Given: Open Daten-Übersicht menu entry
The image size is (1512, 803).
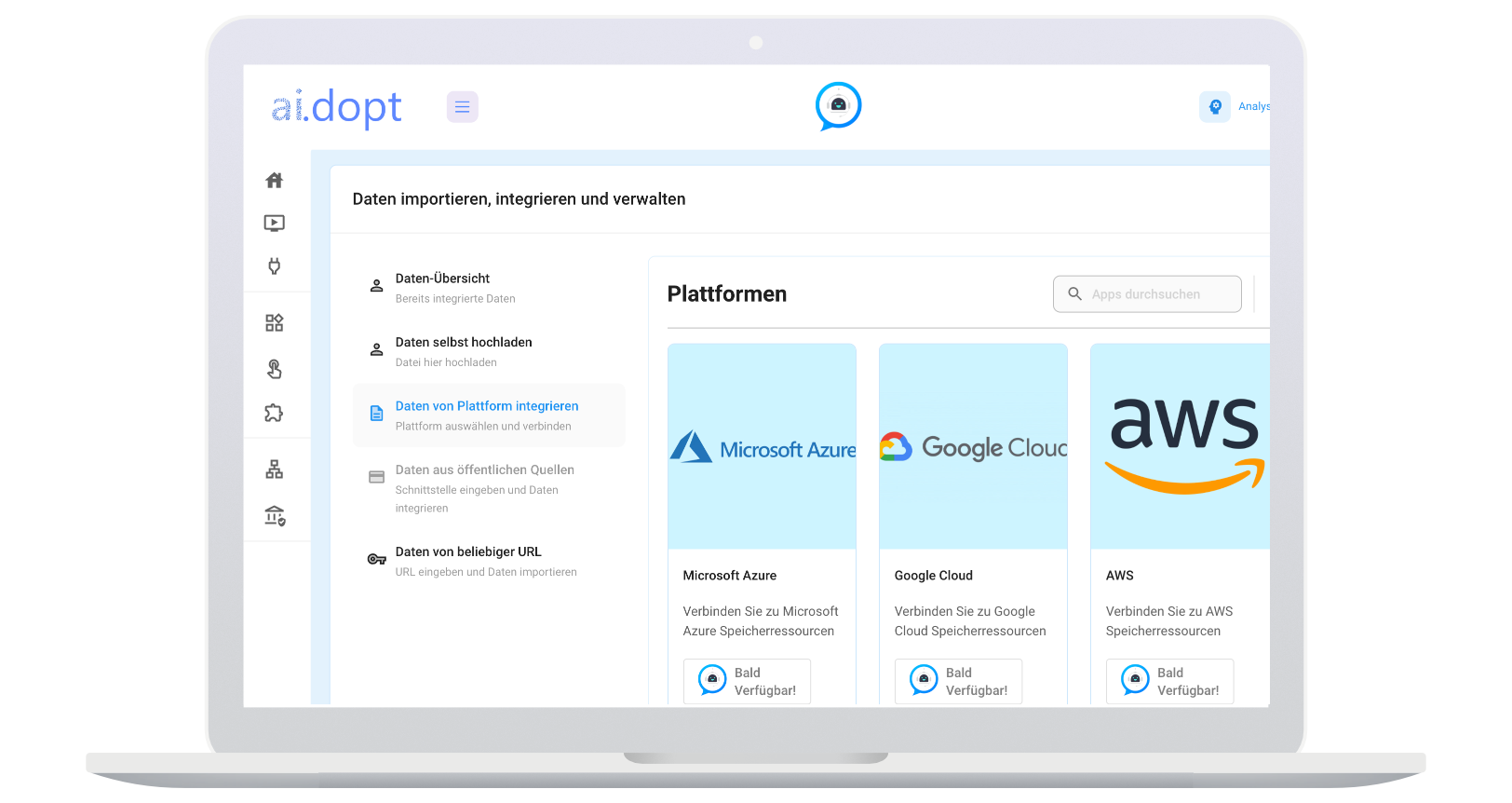Looking at the screenshot, I should (489, 287).
